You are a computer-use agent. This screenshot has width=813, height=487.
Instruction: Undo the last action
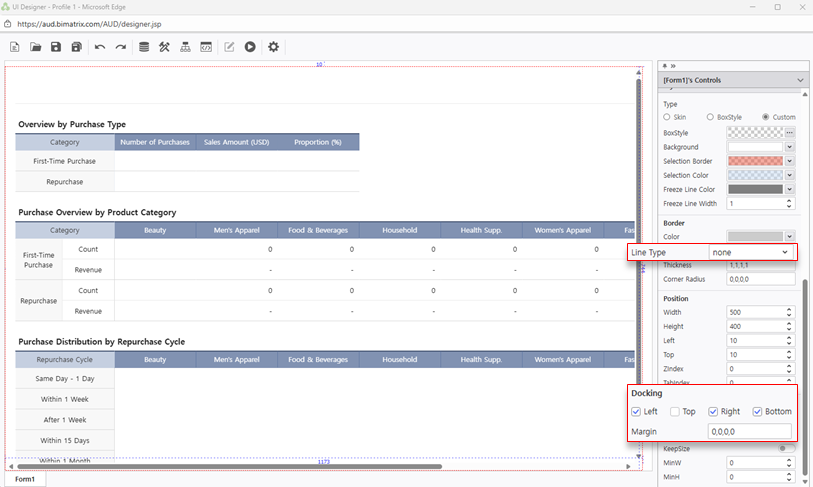tap(100, 47)
